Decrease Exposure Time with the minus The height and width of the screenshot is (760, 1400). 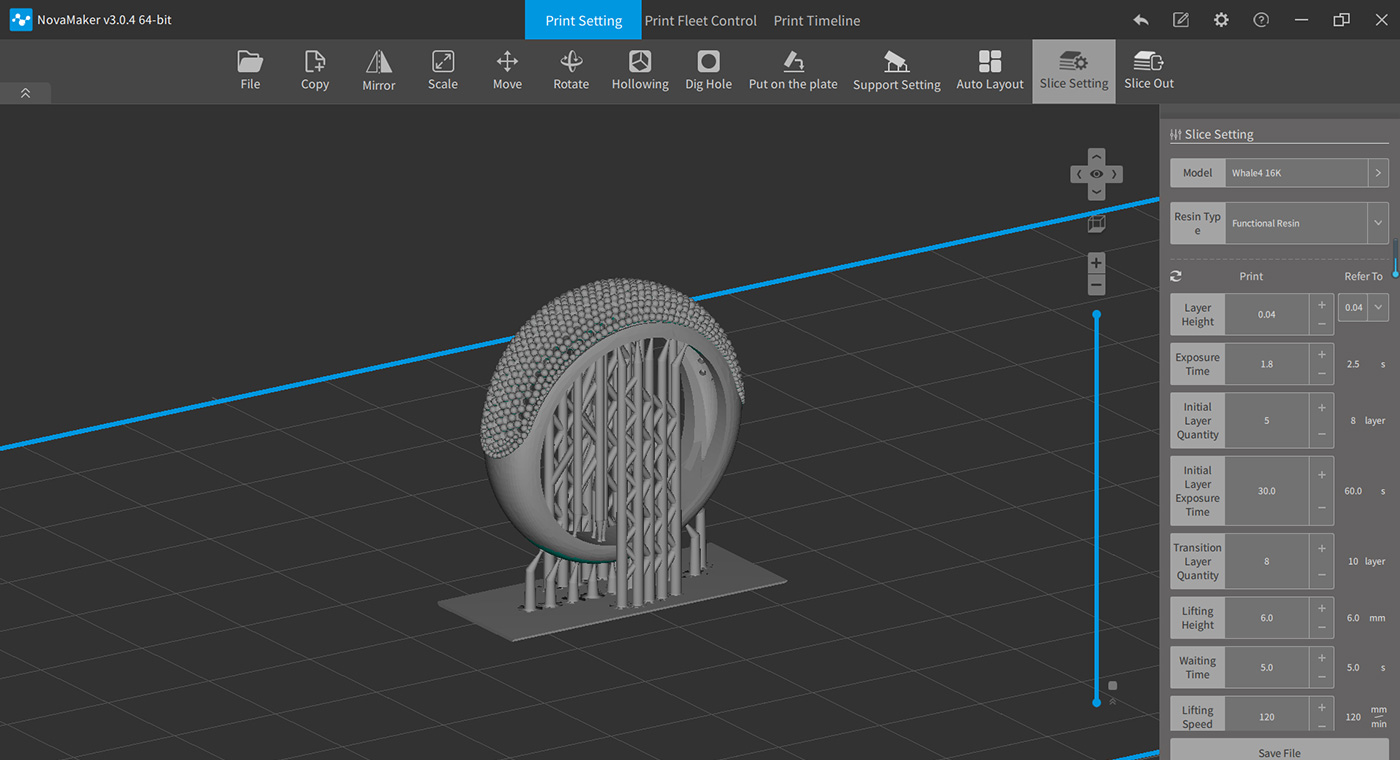coord(1322,374)
